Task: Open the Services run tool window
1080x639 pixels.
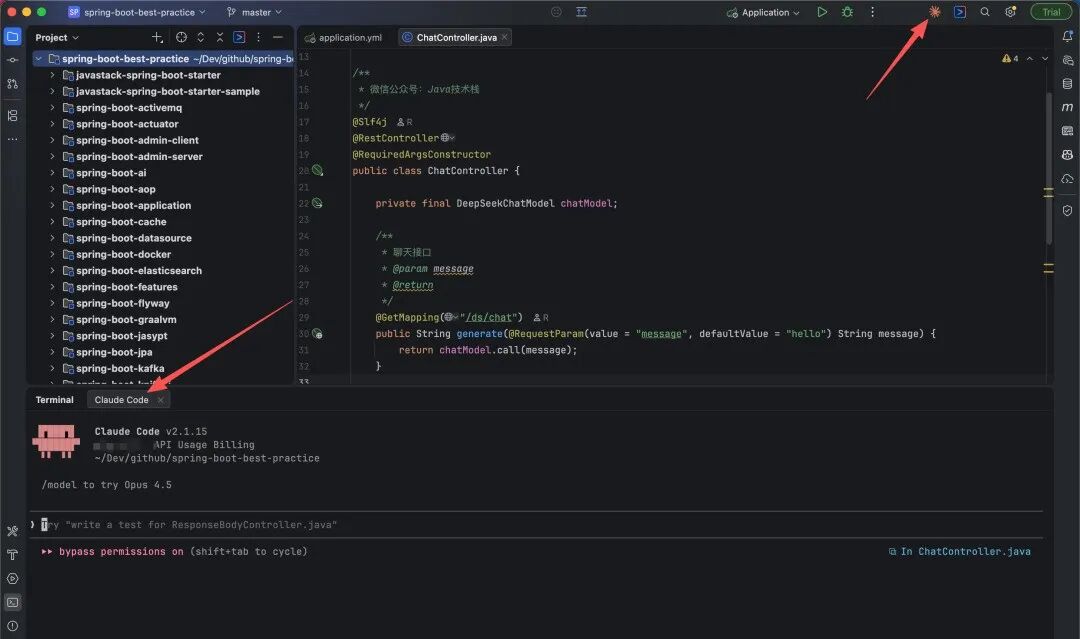Action: point(12,578)
